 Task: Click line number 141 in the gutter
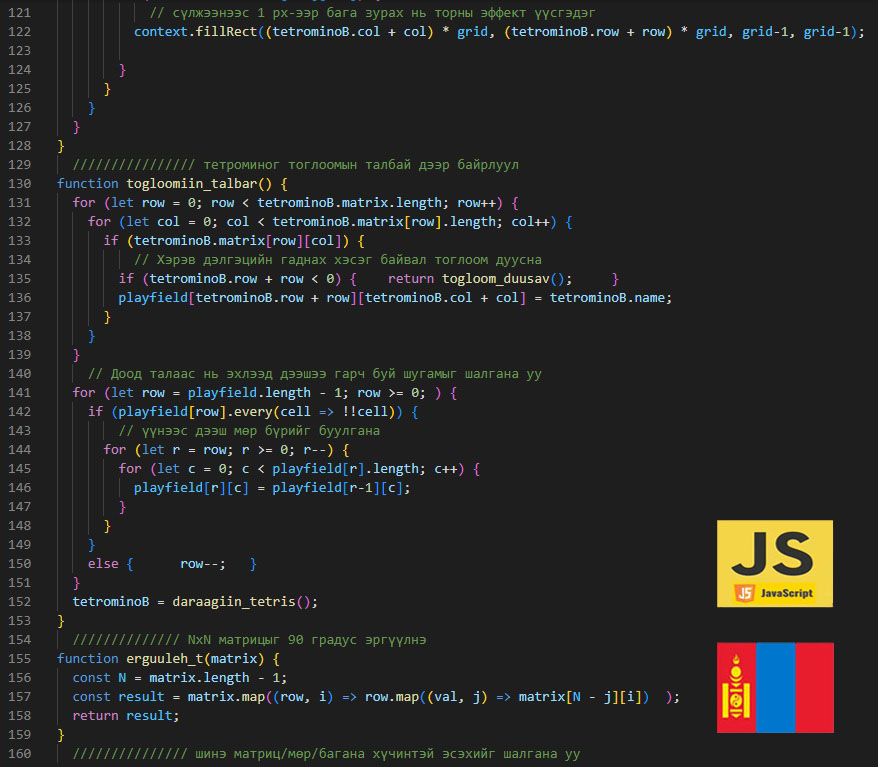(20, 393)
